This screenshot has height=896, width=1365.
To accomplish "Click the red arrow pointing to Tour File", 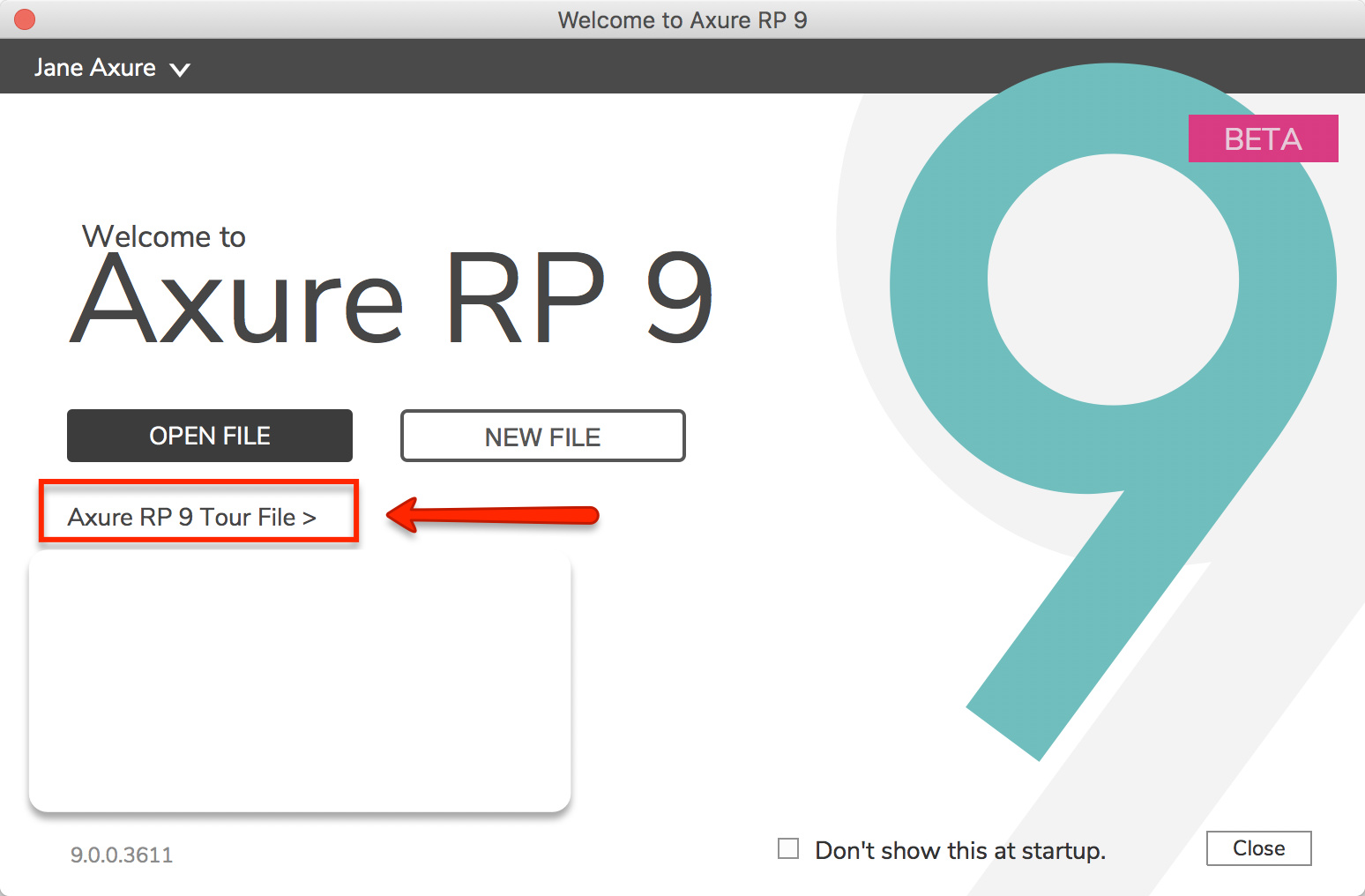I will pyautogui.click(x=494, y=516).
